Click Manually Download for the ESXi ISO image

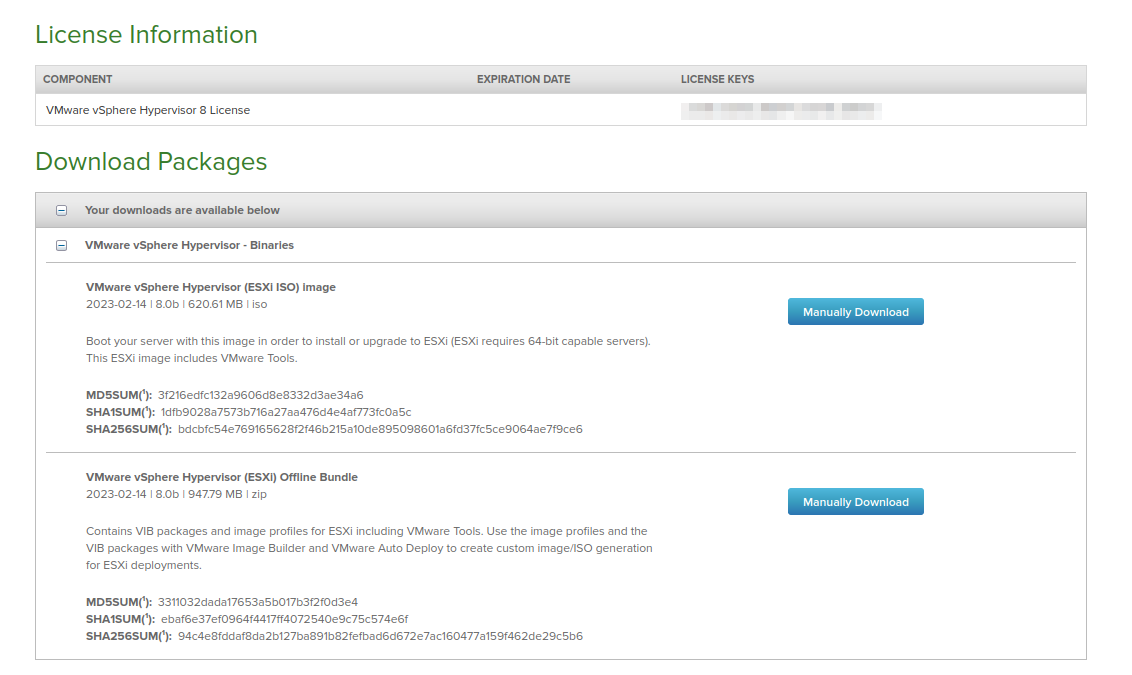coord(855,312)
